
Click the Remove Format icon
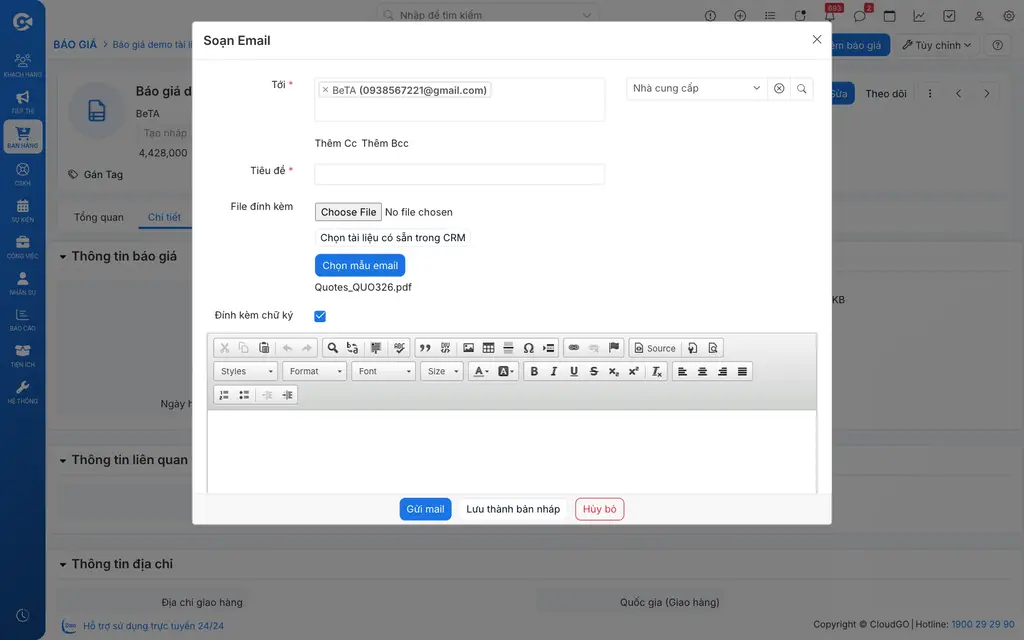[657, 372]
